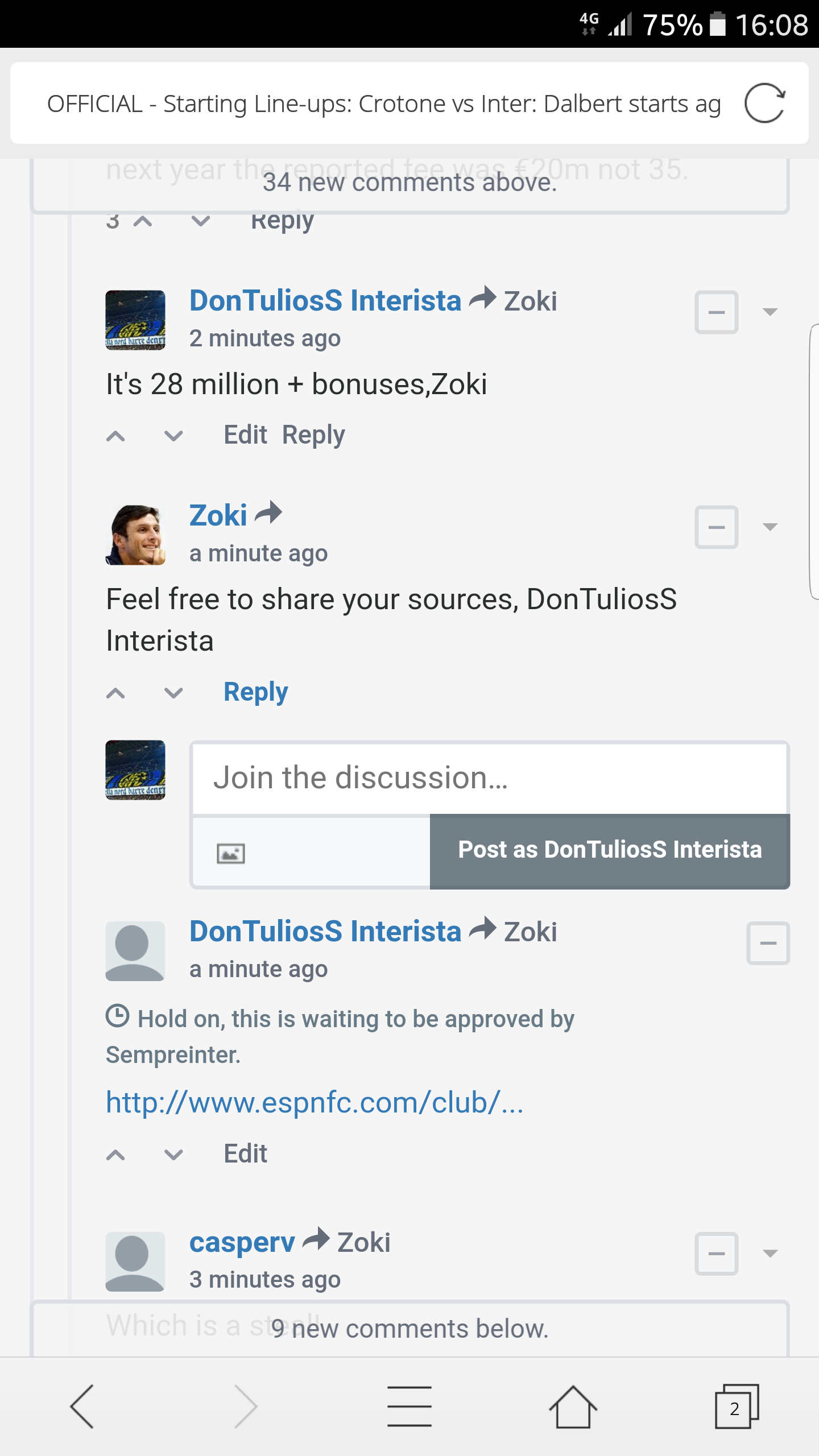
Task: Open options dropdown on casperv's comment
Action: pos(770,1254)
